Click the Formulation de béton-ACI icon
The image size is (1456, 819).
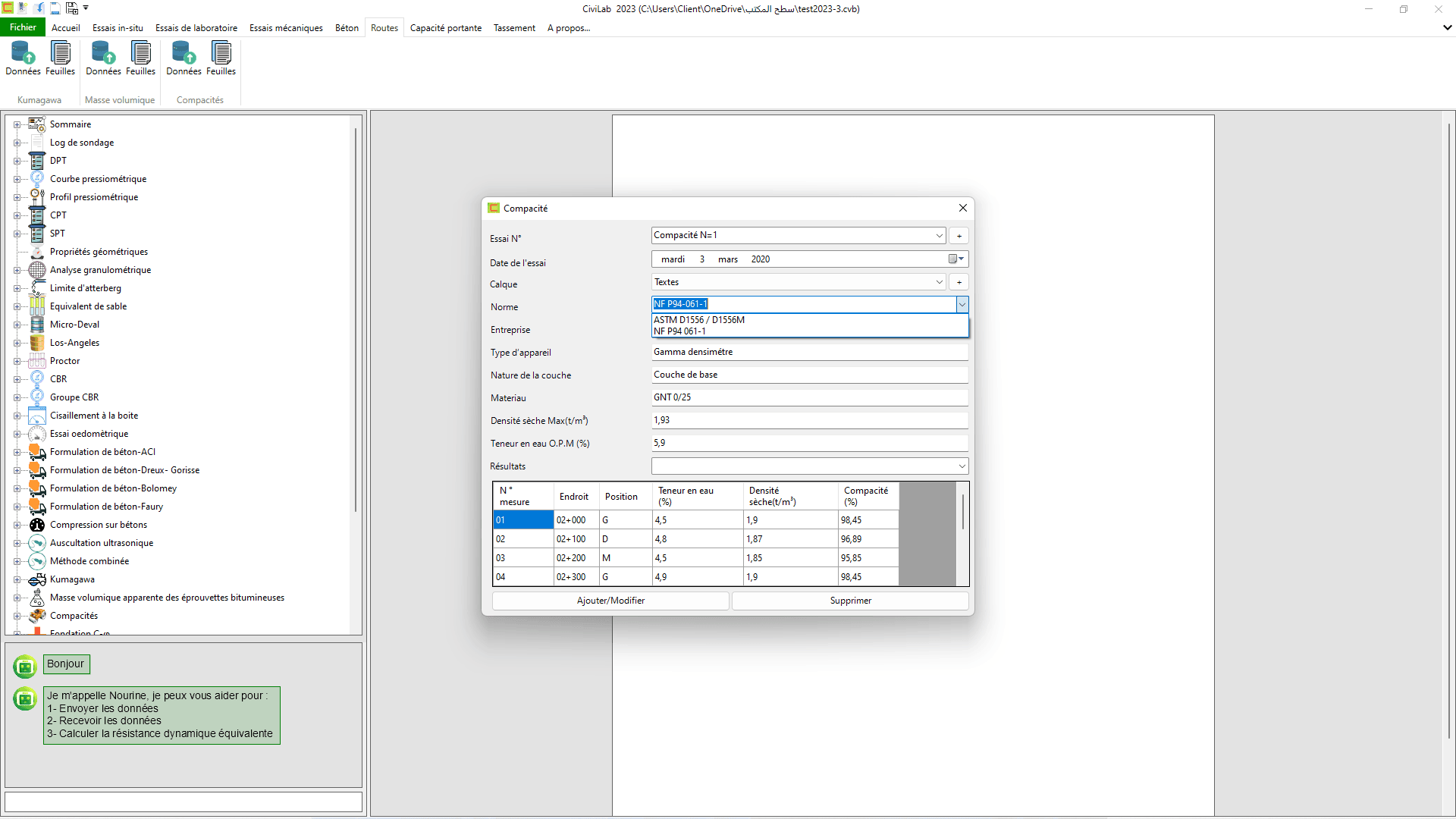[x=37, y=452]
